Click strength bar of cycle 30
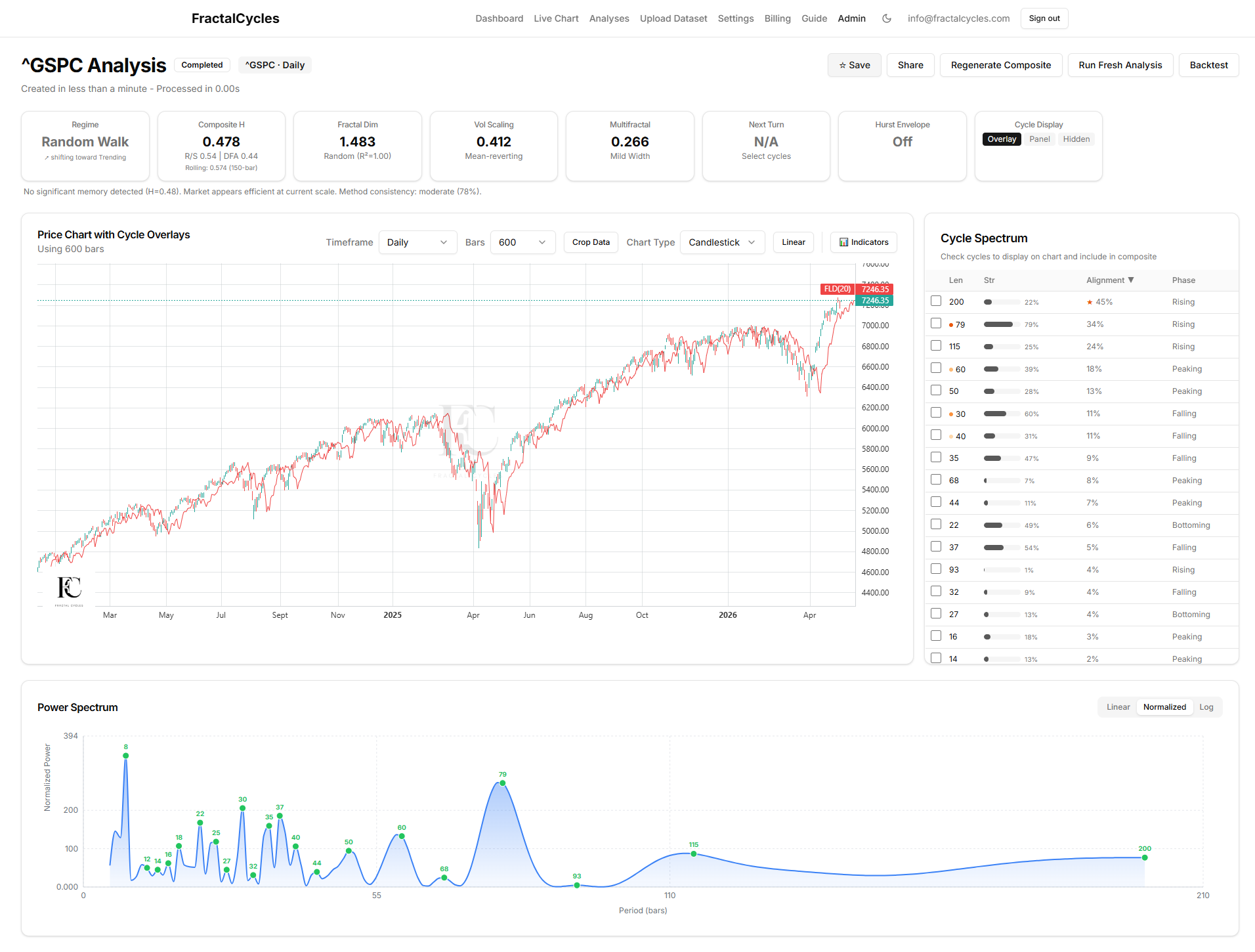The height and width of the screenshot is (952, 1255). 1002,414
